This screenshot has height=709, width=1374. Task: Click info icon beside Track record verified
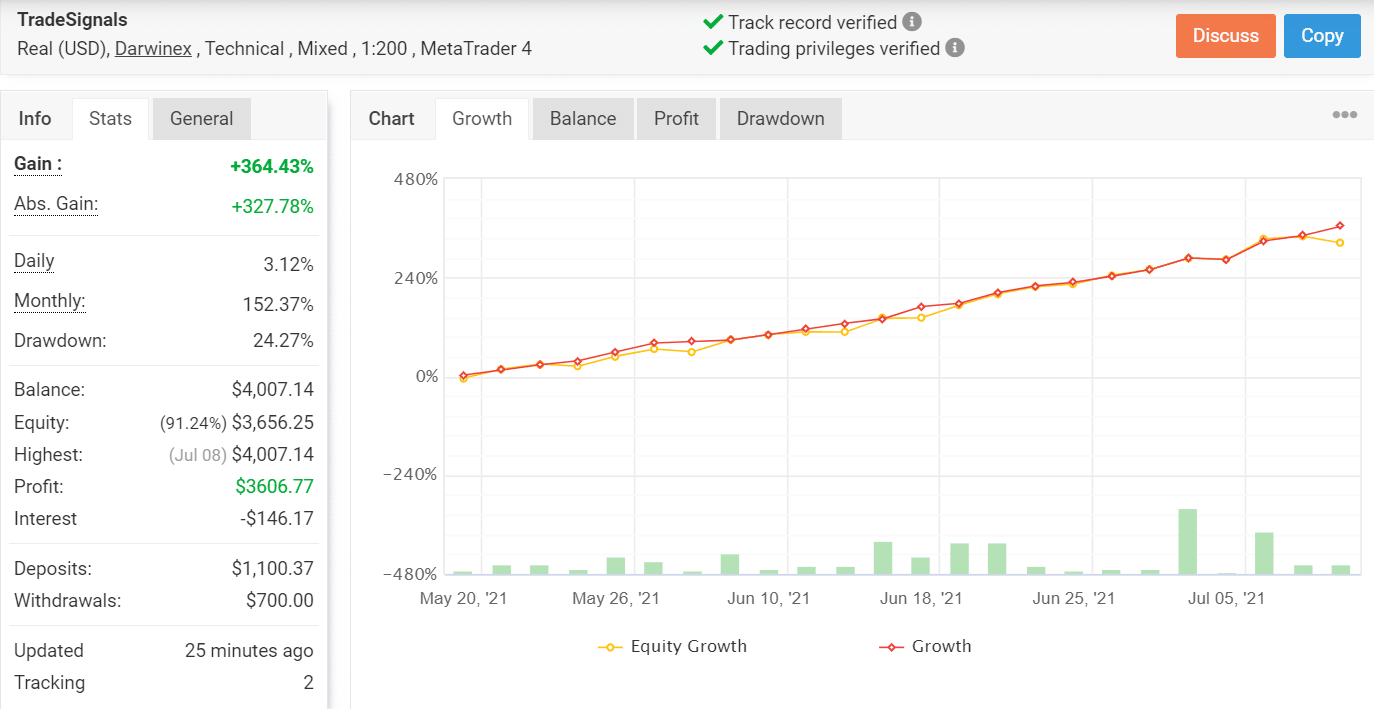pyautogui.click(x=911, y=21)
